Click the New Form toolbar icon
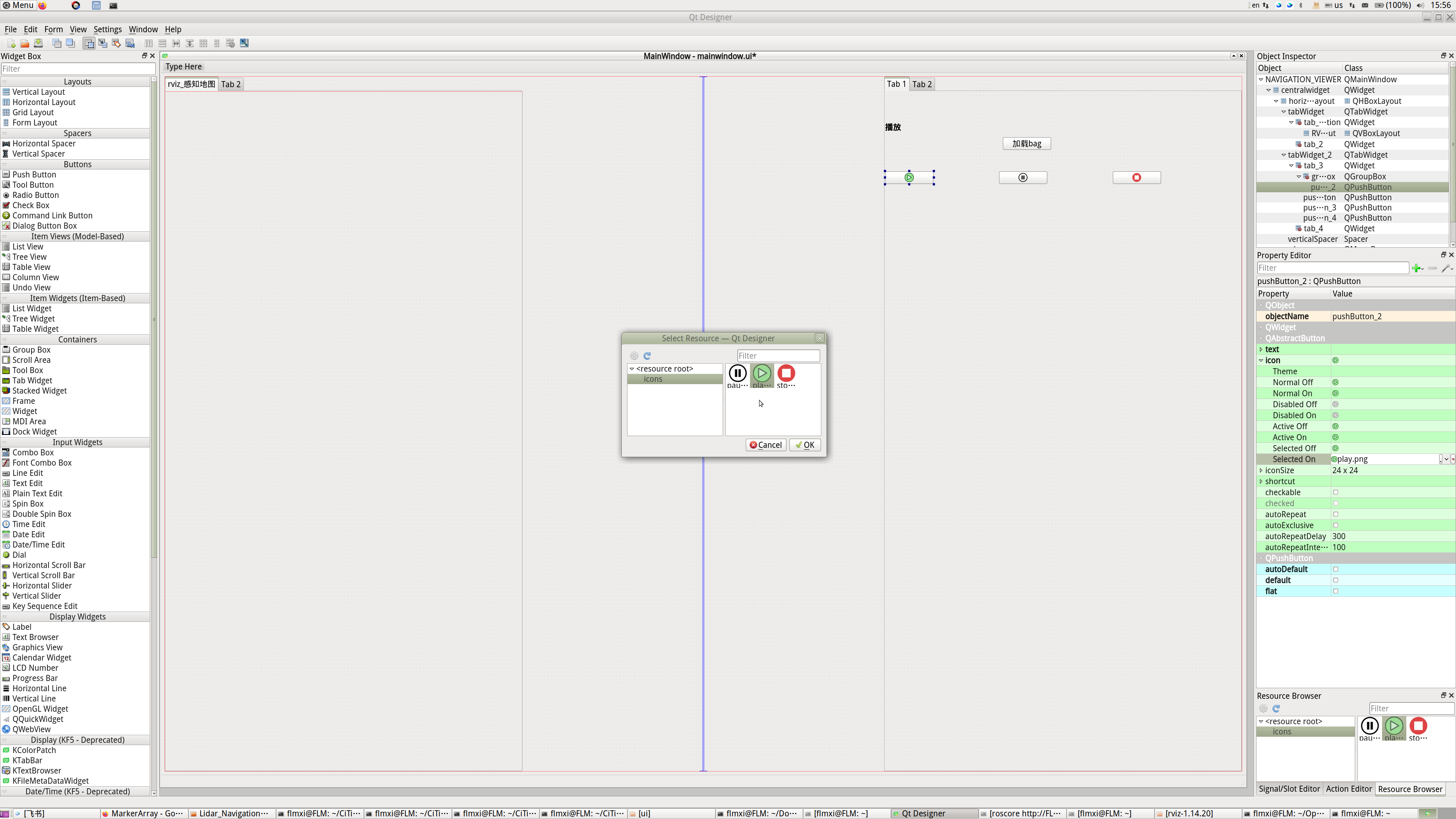The image size is (1456, 819). click(x=11, y=43)
